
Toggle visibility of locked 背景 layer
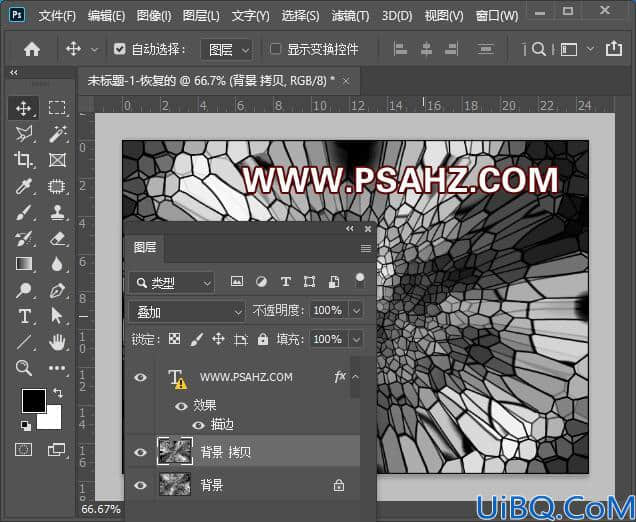pyautogui.click(x=140, y=485)
